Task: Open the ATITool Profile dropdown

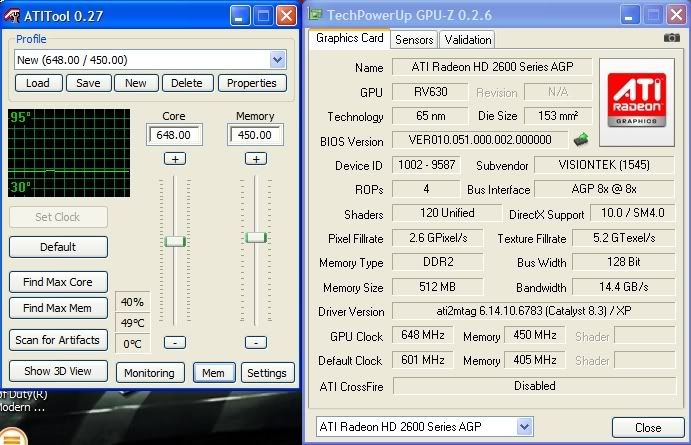Action: click(x=277, y=59)
